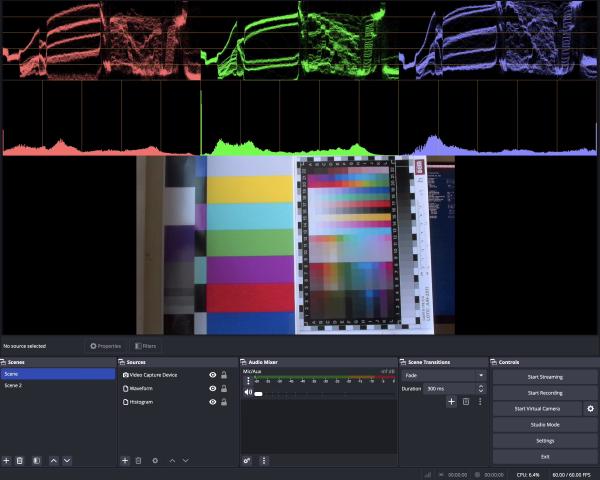Click Start Virtual Camera
Image resolution: width=600 pixels, height=480 pixels.
(x=537, y=409)
